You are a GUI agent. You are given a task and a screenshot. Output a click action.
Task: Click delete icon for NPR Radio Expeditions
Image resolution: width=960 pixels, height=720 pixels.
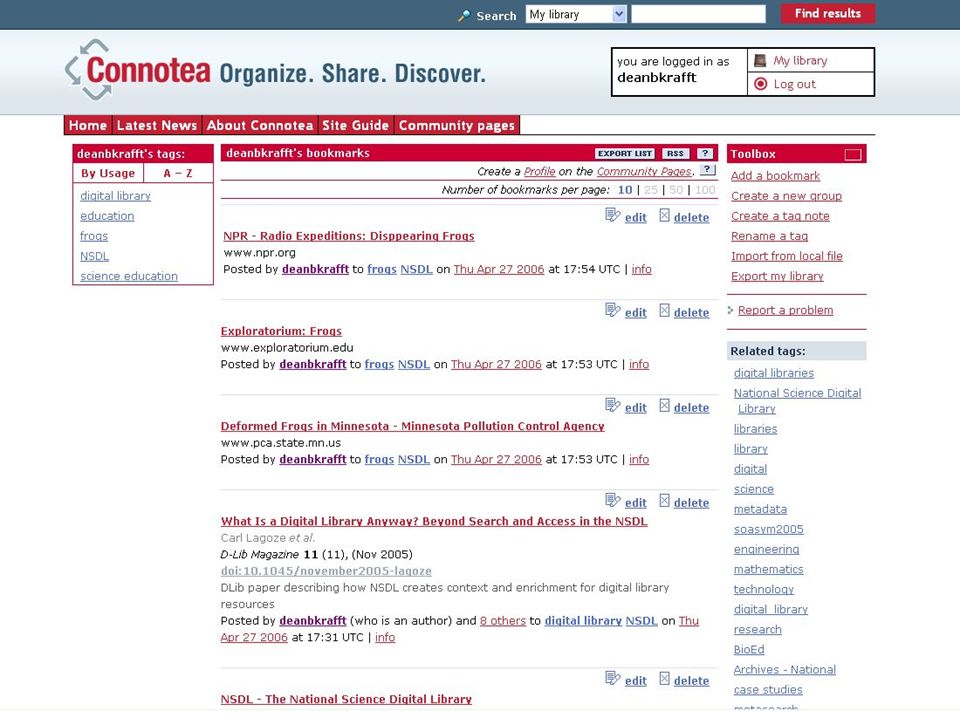click(x=664, y=215)
